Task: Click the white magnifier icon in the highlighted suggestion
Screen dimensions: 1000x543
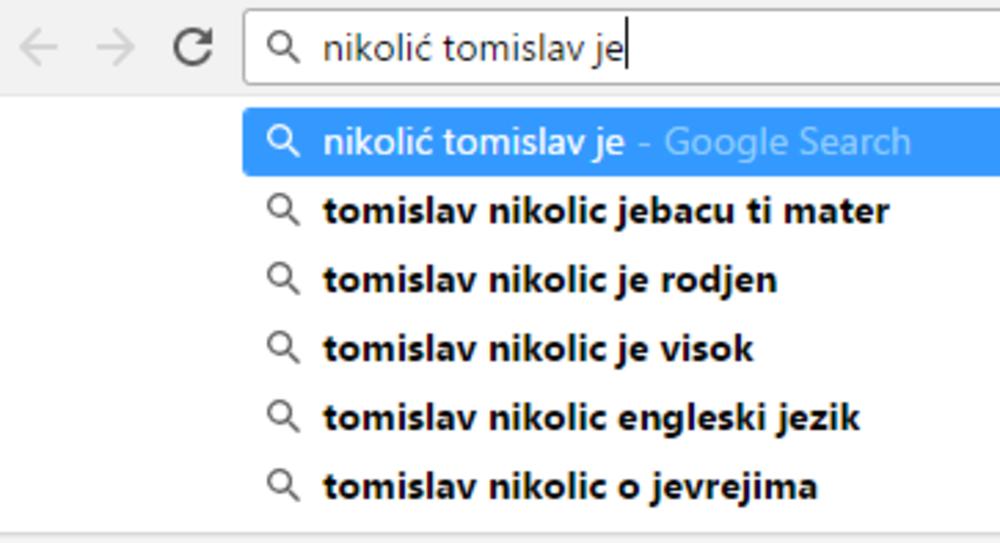Action: click(x=284, y=142)
